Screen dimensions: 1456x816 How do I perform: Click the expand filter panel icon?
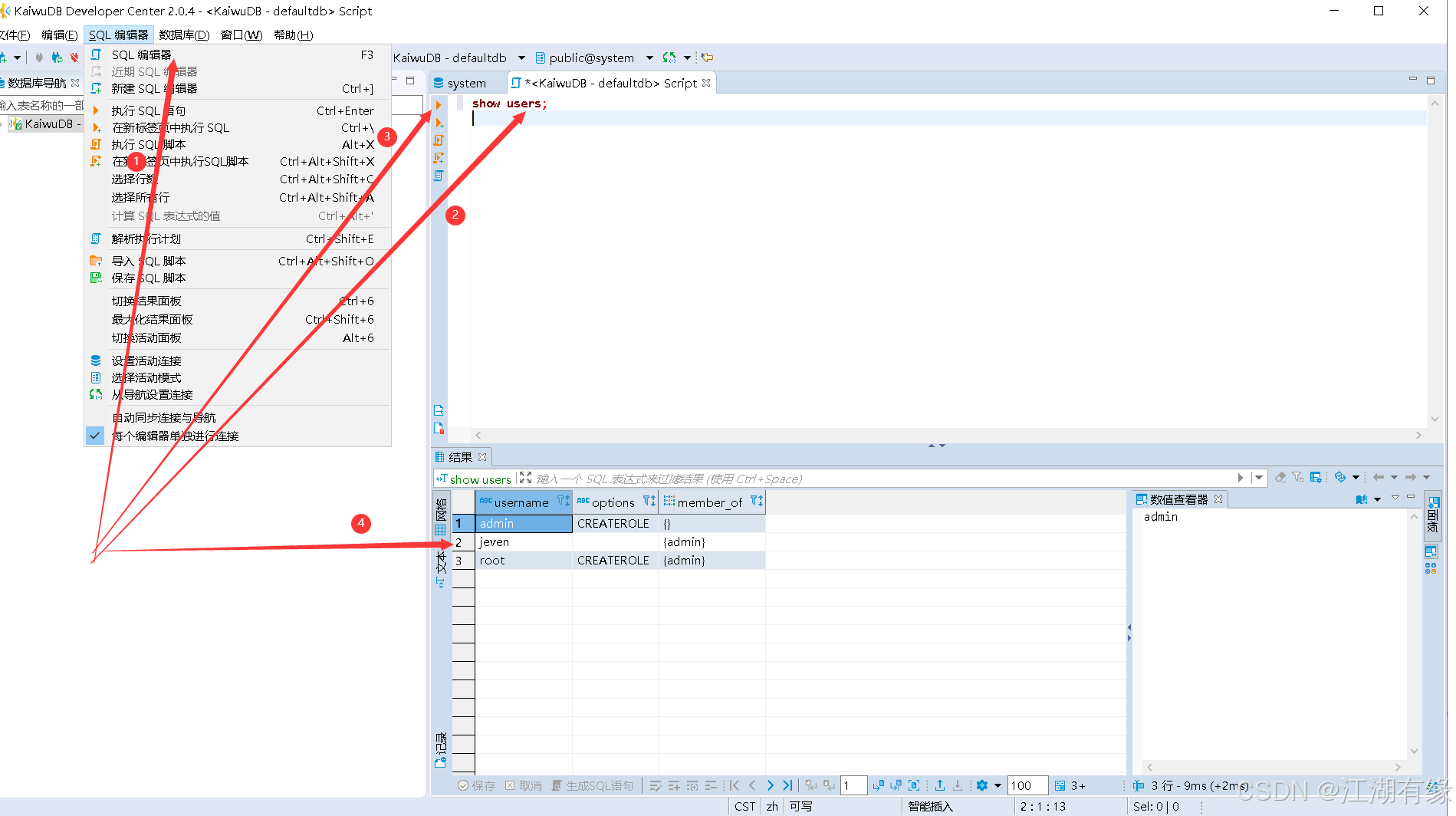click(525, 477)
